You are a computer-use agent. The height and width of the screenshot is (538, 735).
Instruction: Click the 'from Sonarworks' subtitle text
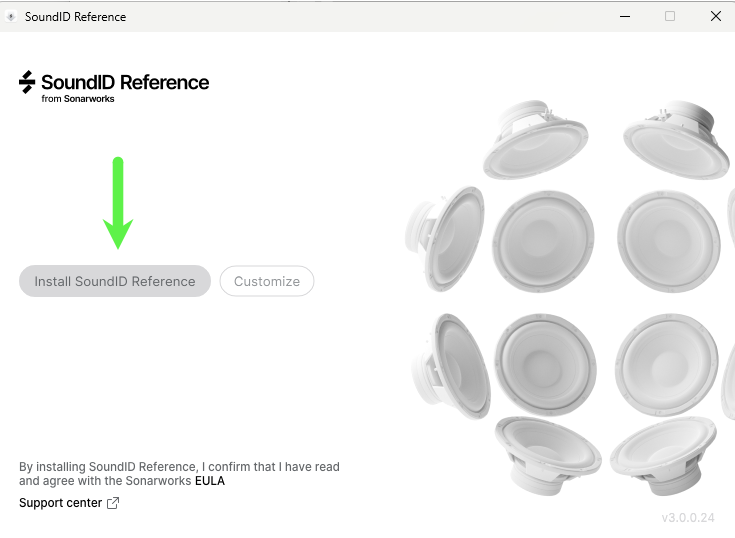(x=78, y=99)
